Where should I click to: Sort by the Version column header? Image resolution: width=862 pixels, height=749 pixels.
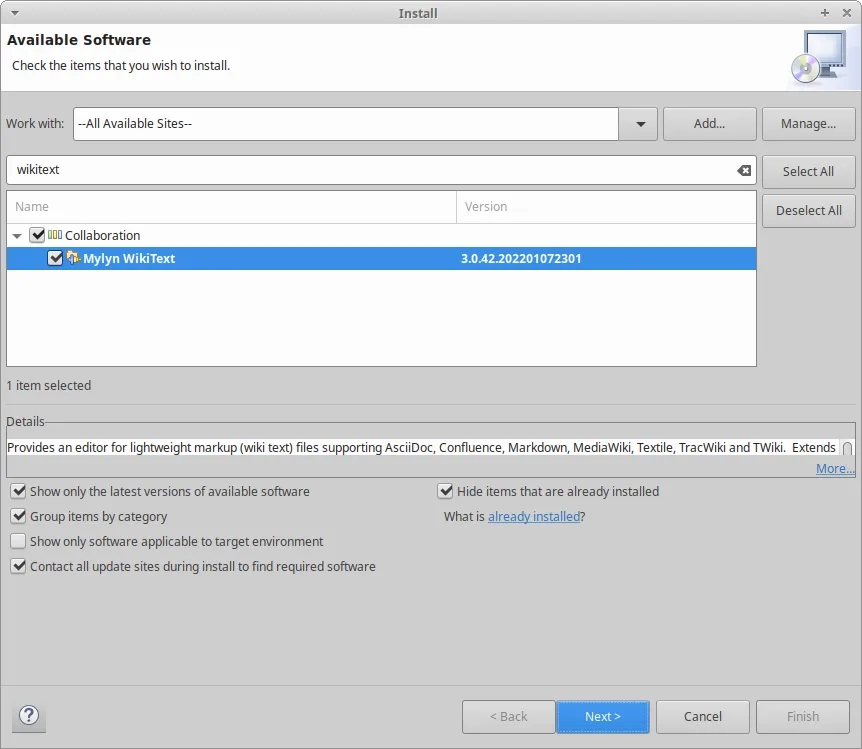(606, 207)
